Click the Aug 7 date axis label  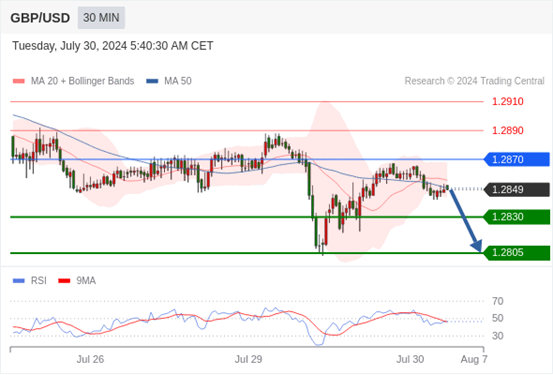[x=474, y=359]
